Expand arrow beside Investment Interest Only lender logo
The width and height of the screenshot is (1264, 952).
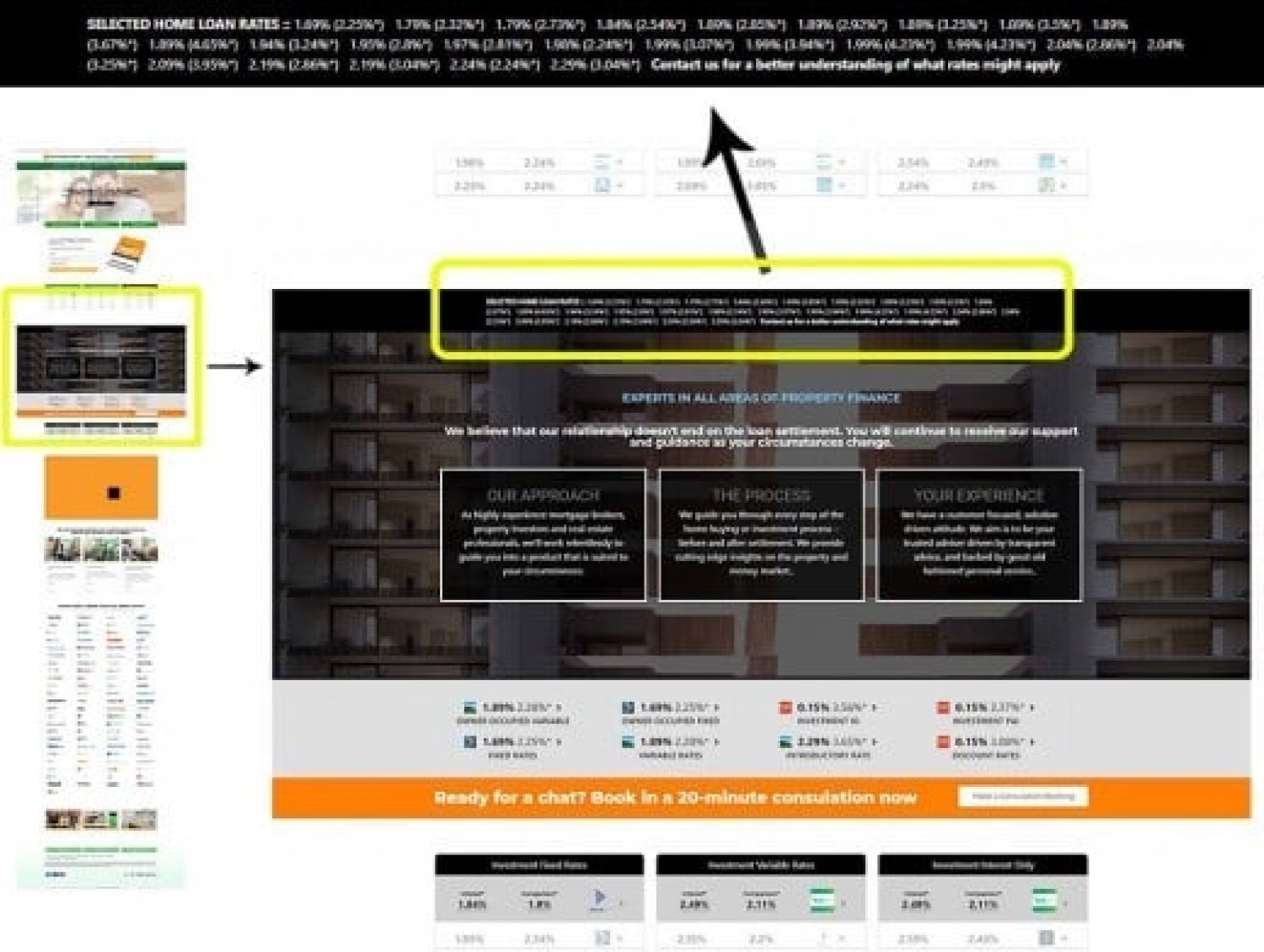[1066, 902]
